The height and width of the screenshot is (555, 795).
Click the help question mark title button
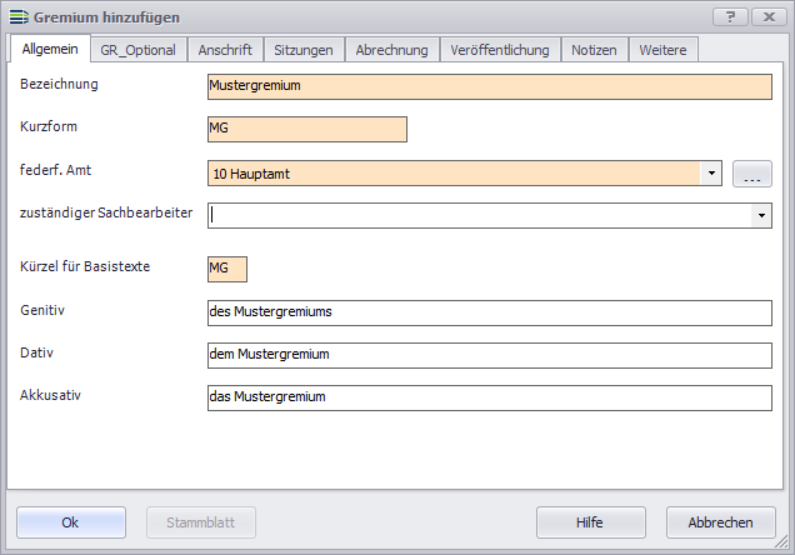click(730, 17)
